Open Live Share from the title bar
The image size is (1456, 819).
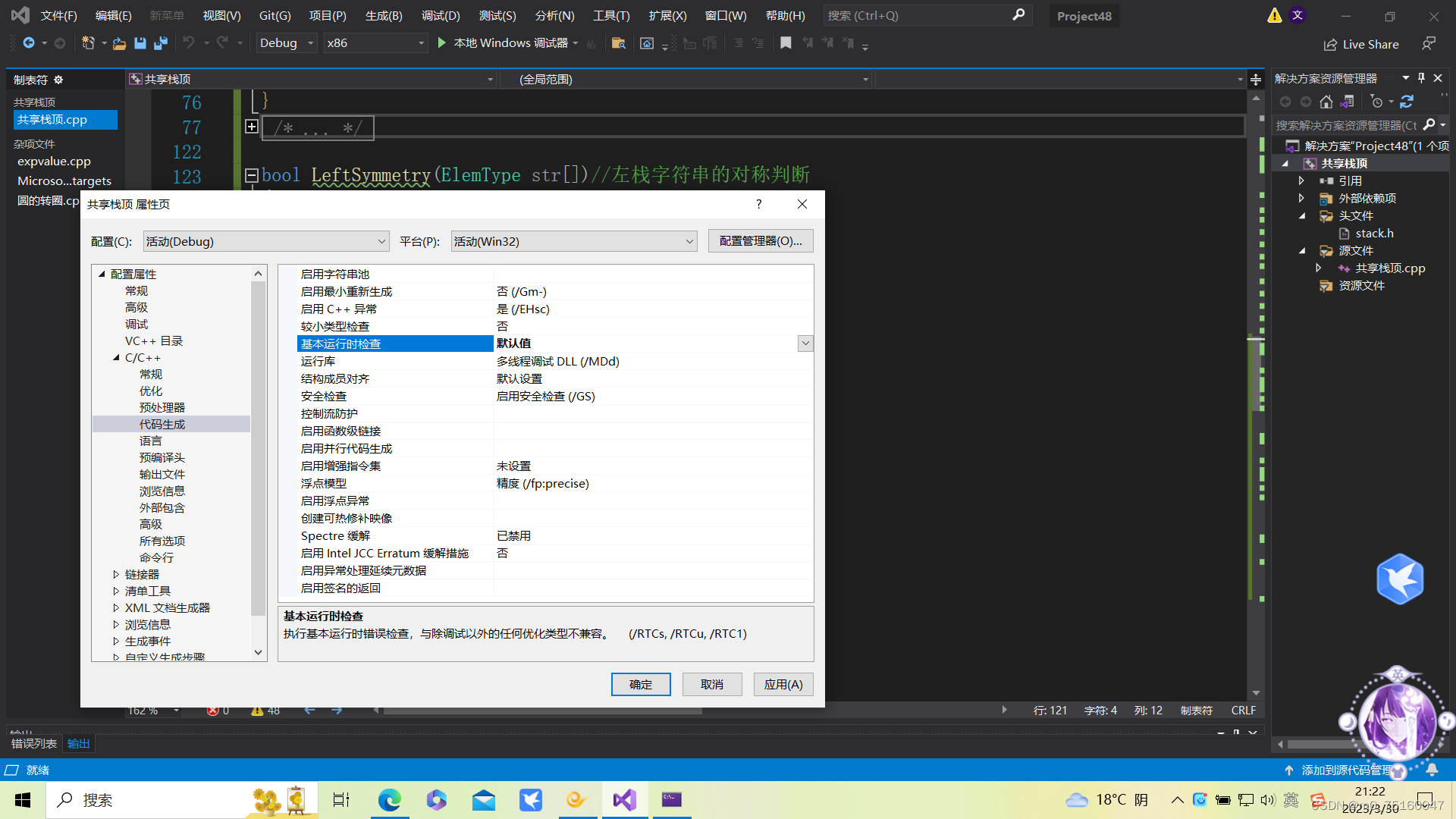[1361, 44]
